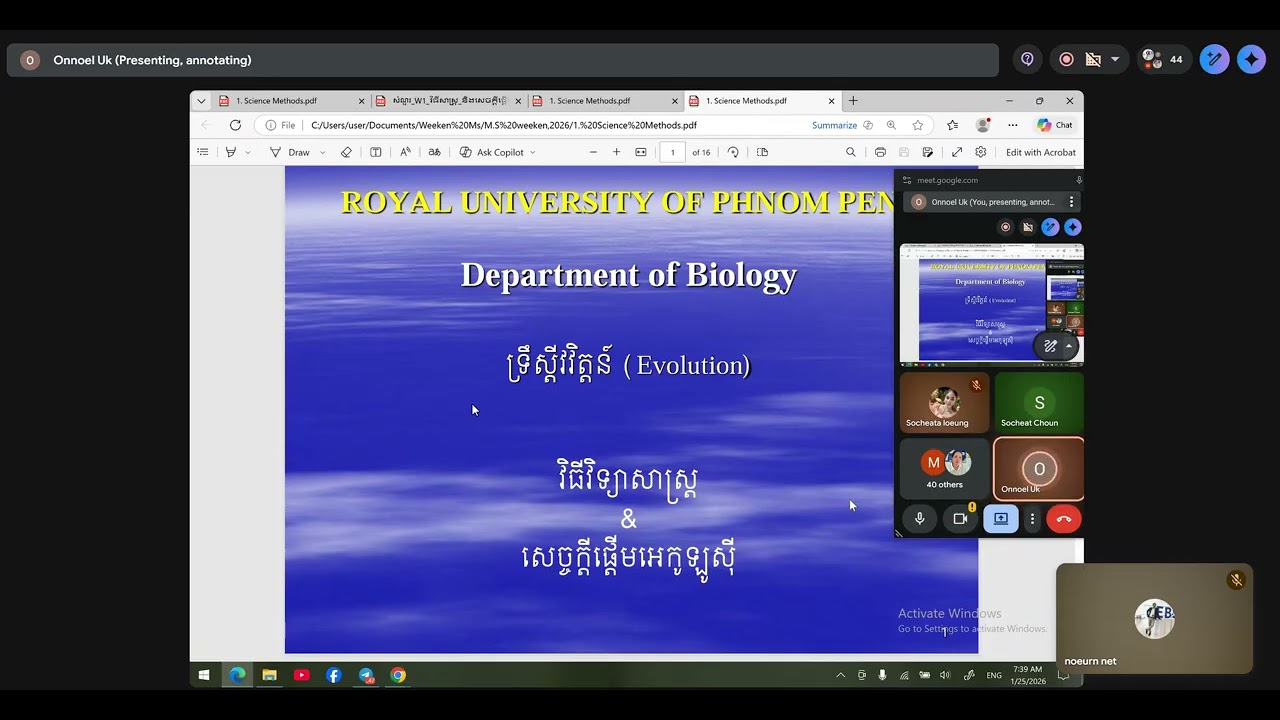Image resolution: width=1280 pixels, height=720 pixels.
Task: Expand the Ask Copilot dropdown arrow
Action: (532, 152)
